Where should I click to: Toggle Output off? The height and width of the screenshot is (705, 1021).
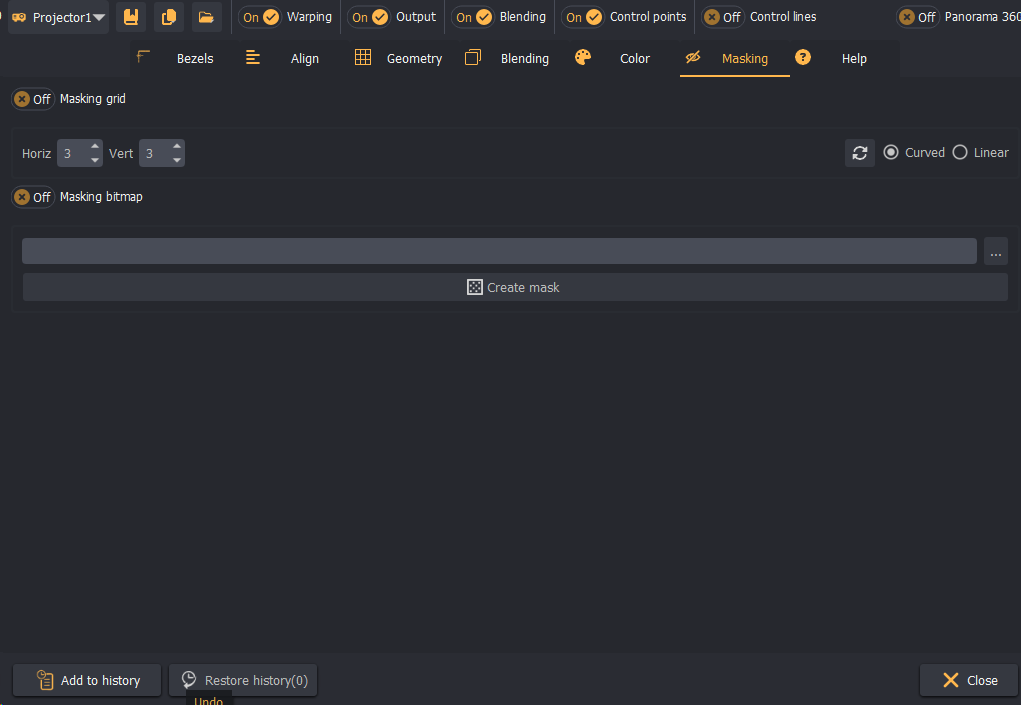pos(369,17)
